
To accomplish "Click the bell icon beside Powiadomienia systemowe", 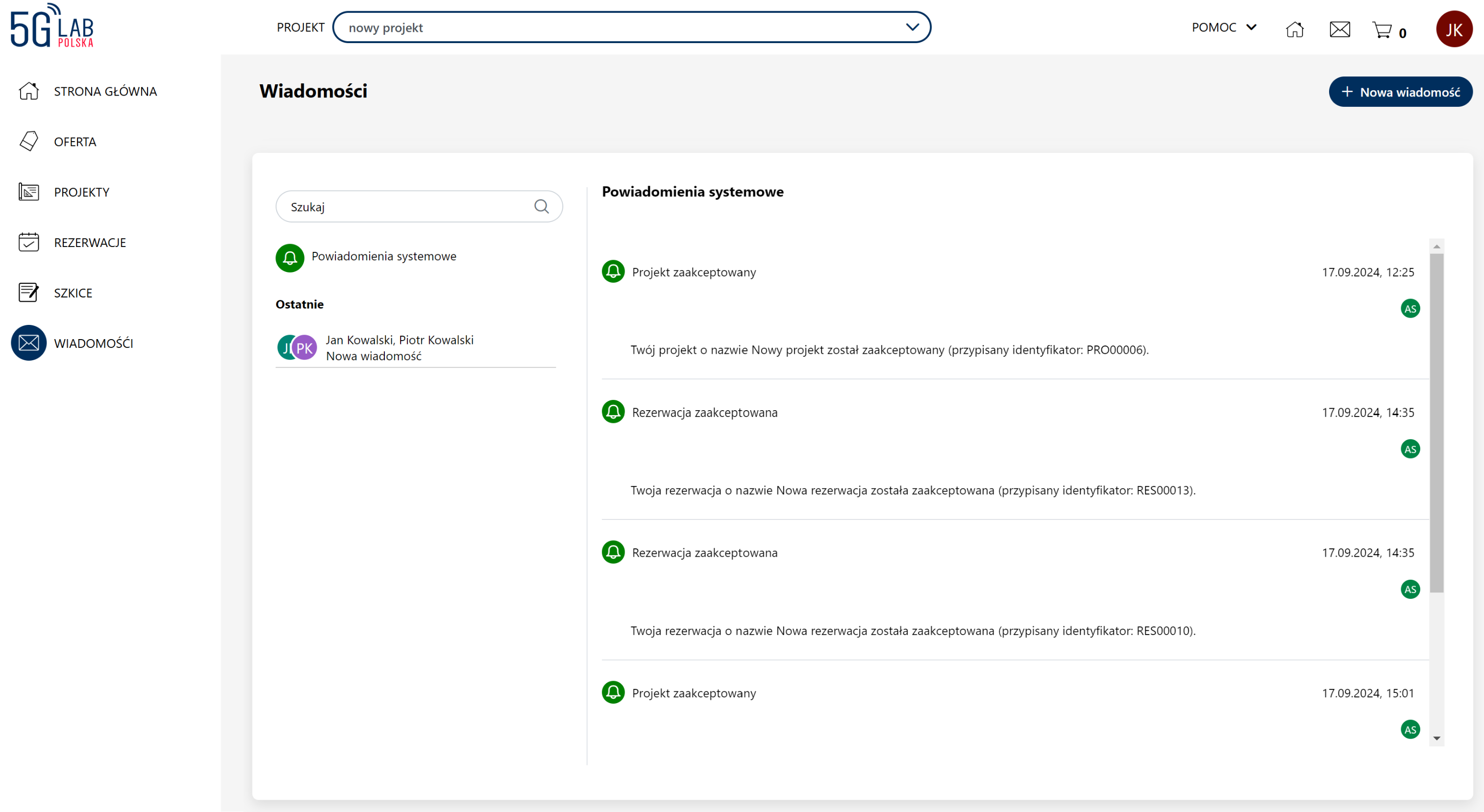I will click(290, 257).
